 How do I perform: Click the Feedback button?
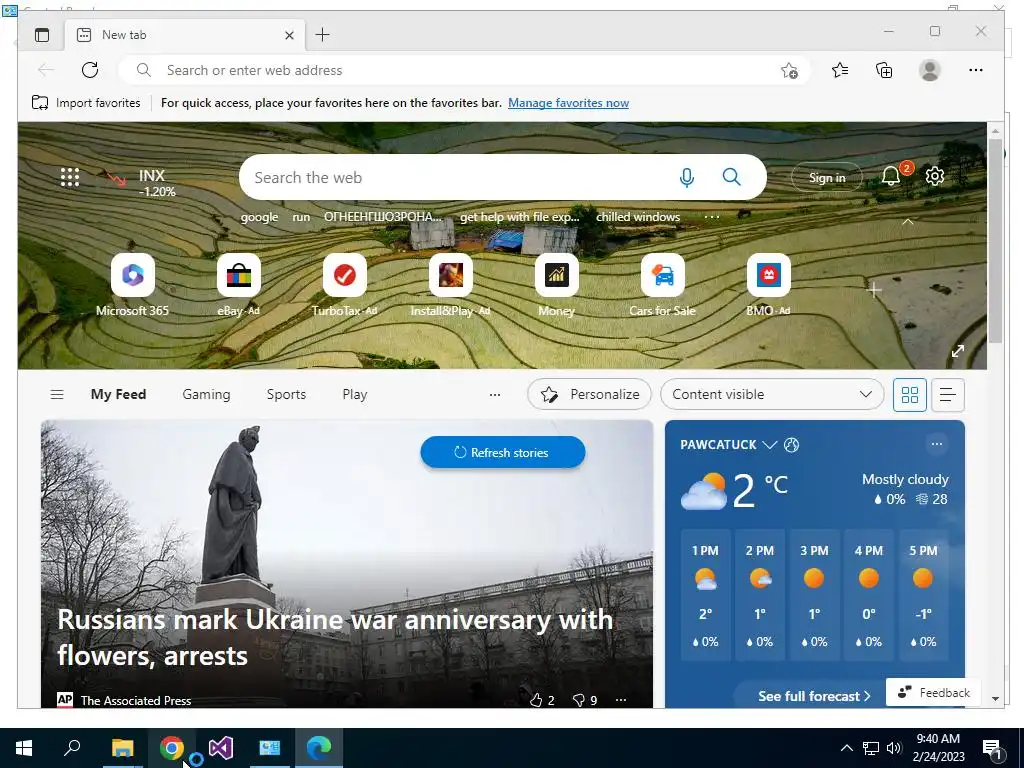click(933, 692)
